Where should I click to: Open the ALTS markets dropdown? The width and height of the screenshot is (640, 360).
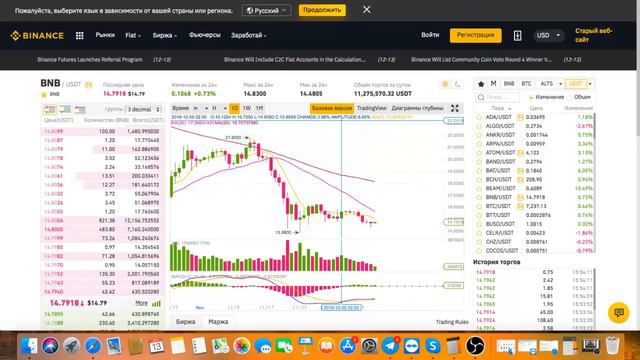[x=551, y=84]
